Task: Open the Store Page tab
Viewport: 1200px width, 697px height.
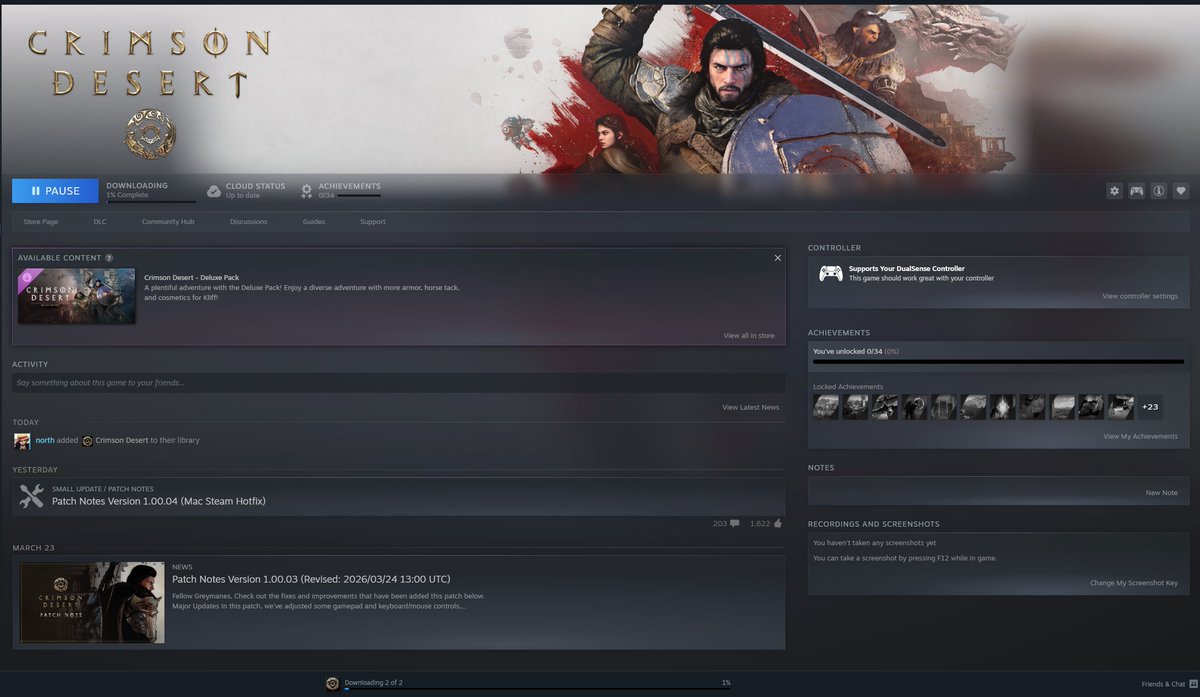Action: point(40,222)
